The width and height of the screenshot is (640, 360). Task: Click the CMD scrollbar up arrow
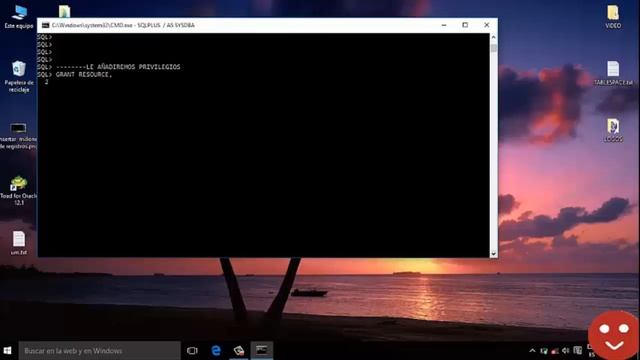493,37
